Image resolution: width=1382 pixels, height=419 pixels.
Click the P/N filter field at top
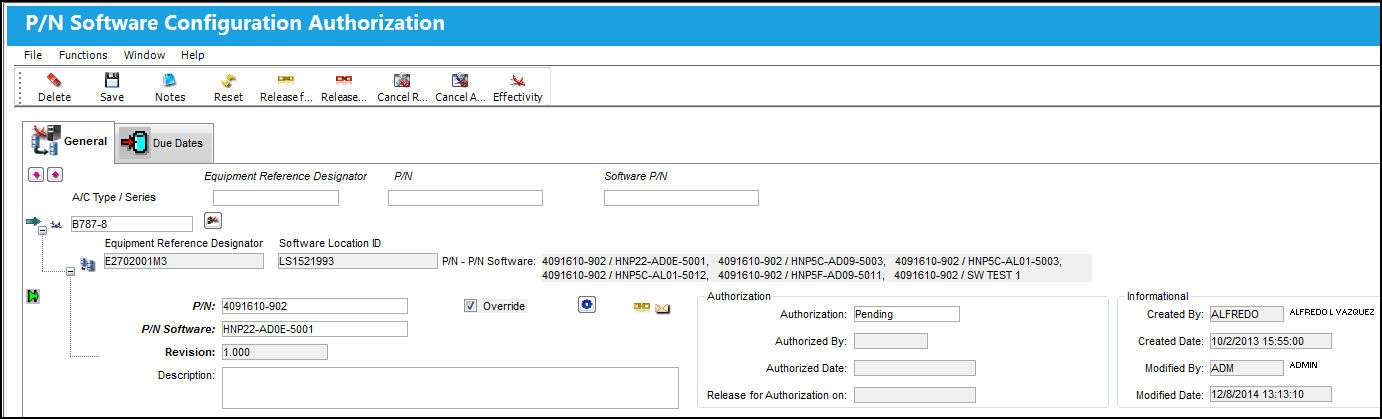click(x=465, y=198)
